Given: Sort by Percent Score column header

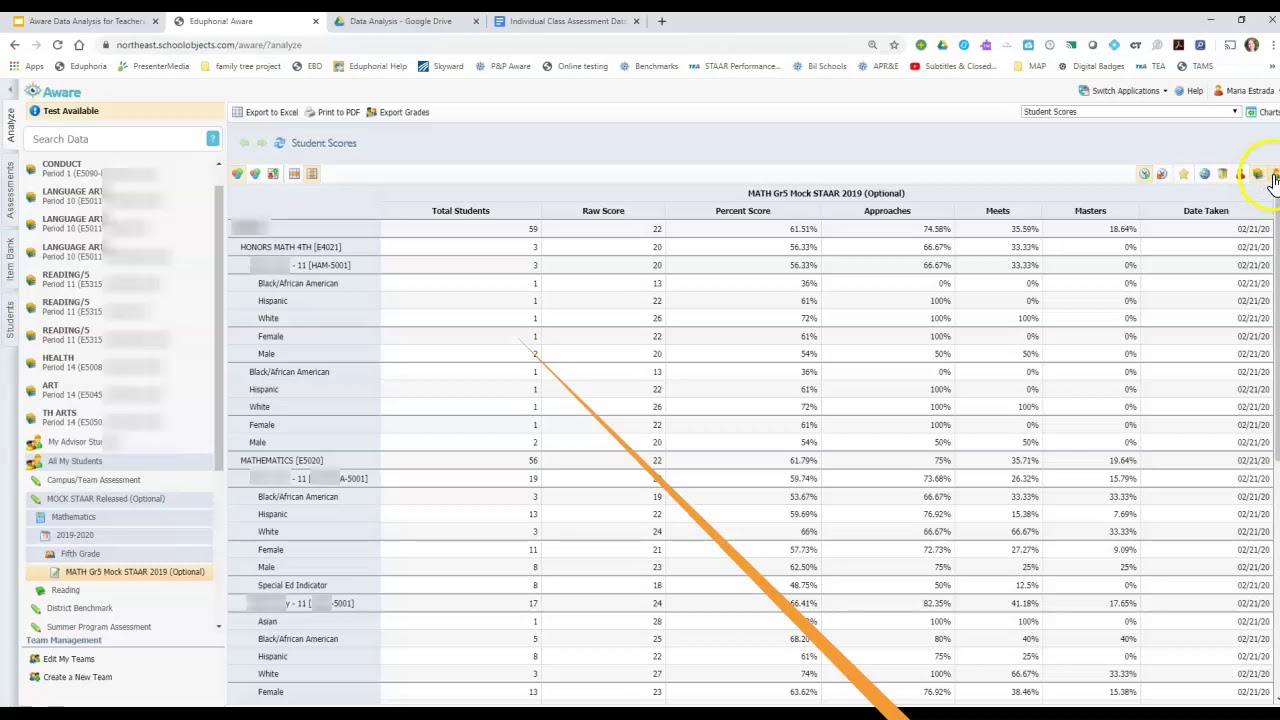Looking at the screenshot, I should (743, 211).
